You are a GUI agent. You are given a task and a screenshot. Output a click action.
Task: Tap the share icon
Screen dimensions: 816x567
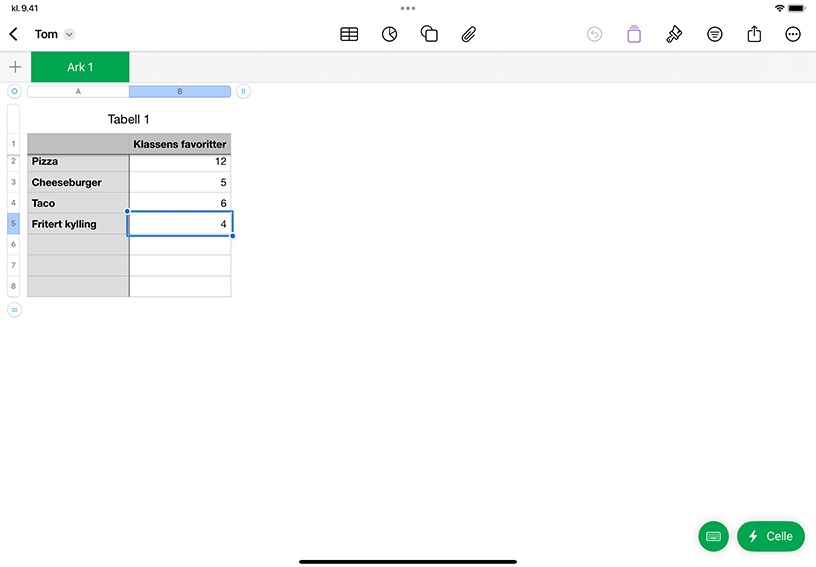pyautogui.click(x=754, y=34)
